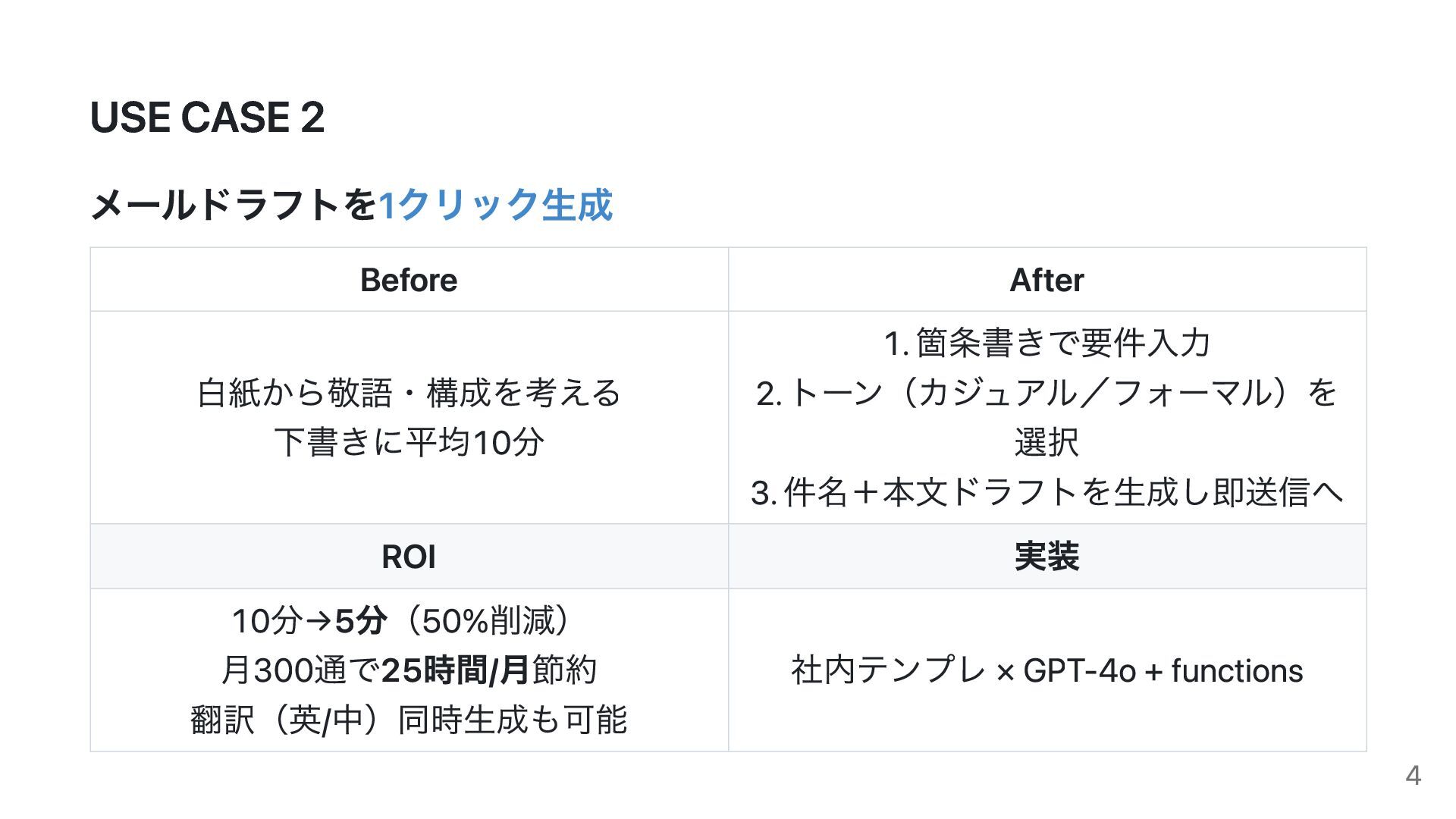Select the 白紙から敬語・構成を考える line
1456x819 pixels.
(x=409, y=393)
